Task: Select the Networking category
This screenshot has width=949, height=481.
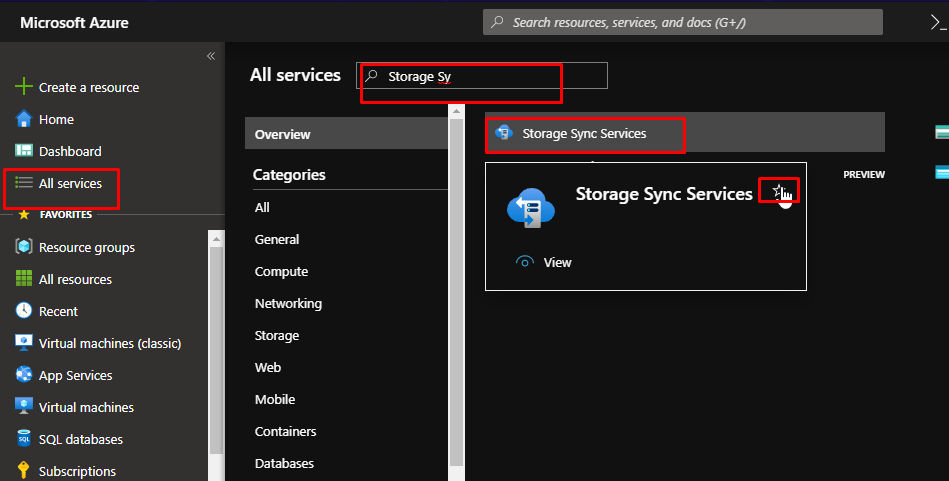Action: (288, 304)
